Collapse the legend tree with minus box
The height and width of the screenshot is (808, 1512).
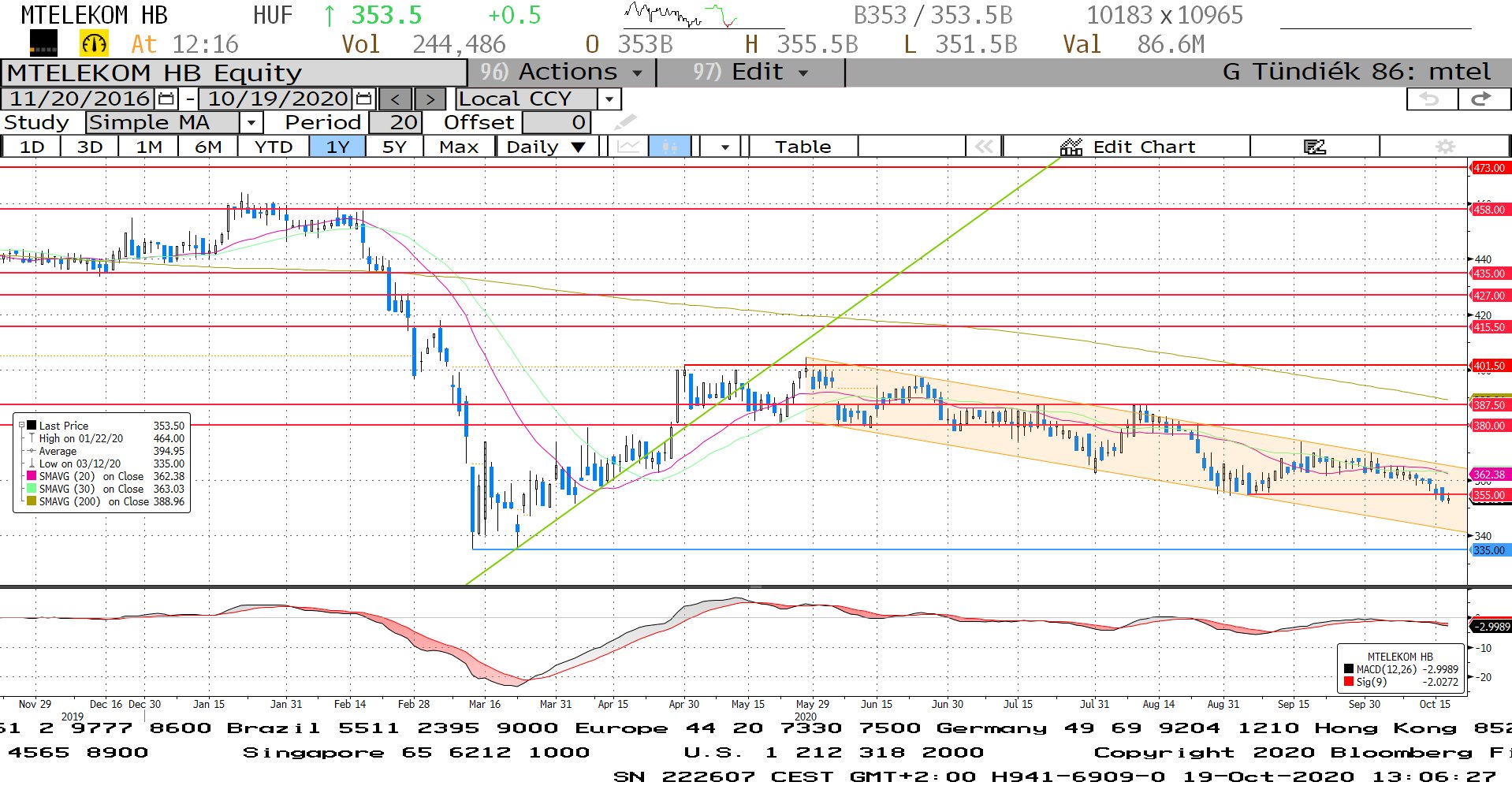(21, 425)
